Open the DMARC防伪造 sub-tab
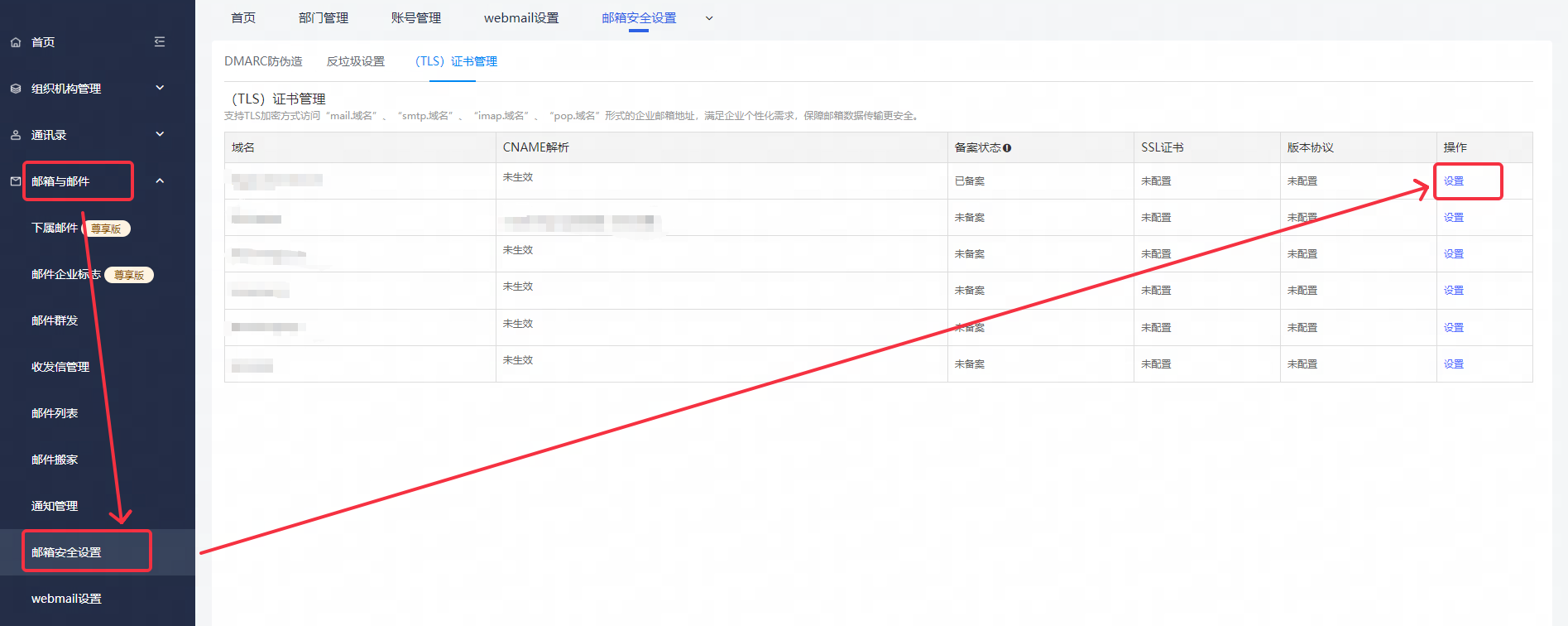The image size is (1568, 626). pos(263,61)
